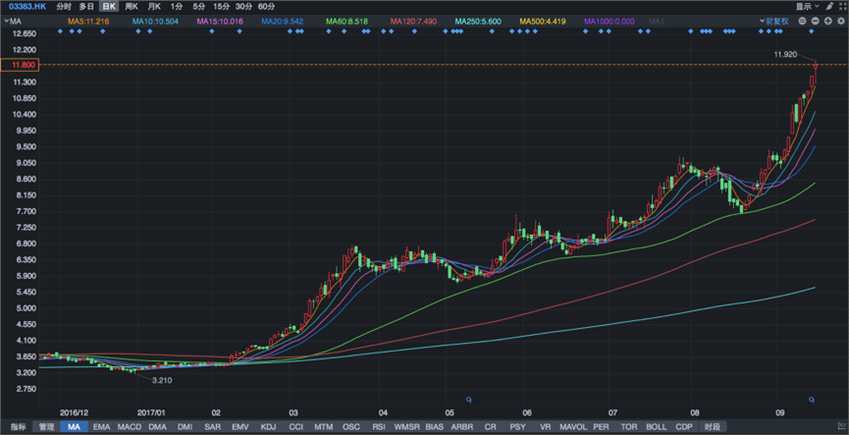Click the pencil drawing tool icon
Screen dimensions: 850x435
click(830, 7)
